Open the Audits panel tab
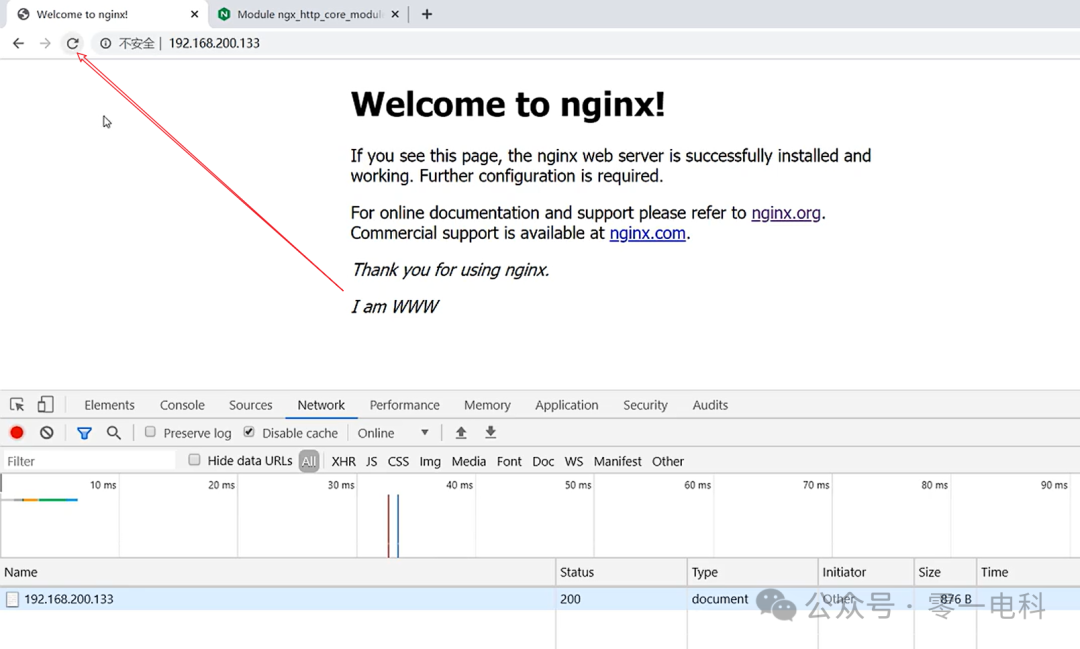 710,405
